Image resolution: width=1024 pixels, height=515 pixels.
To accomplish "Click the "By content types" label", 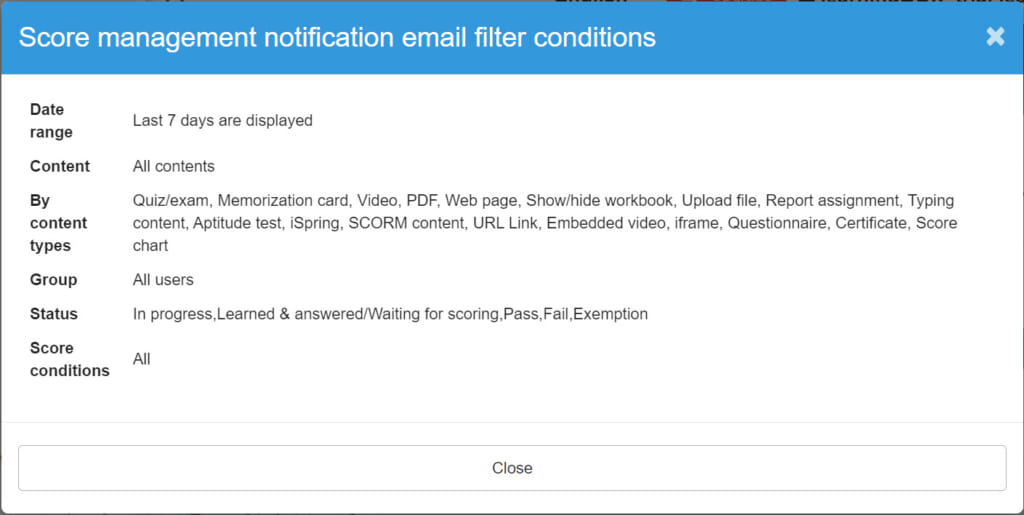I will [x=58, y=223].
